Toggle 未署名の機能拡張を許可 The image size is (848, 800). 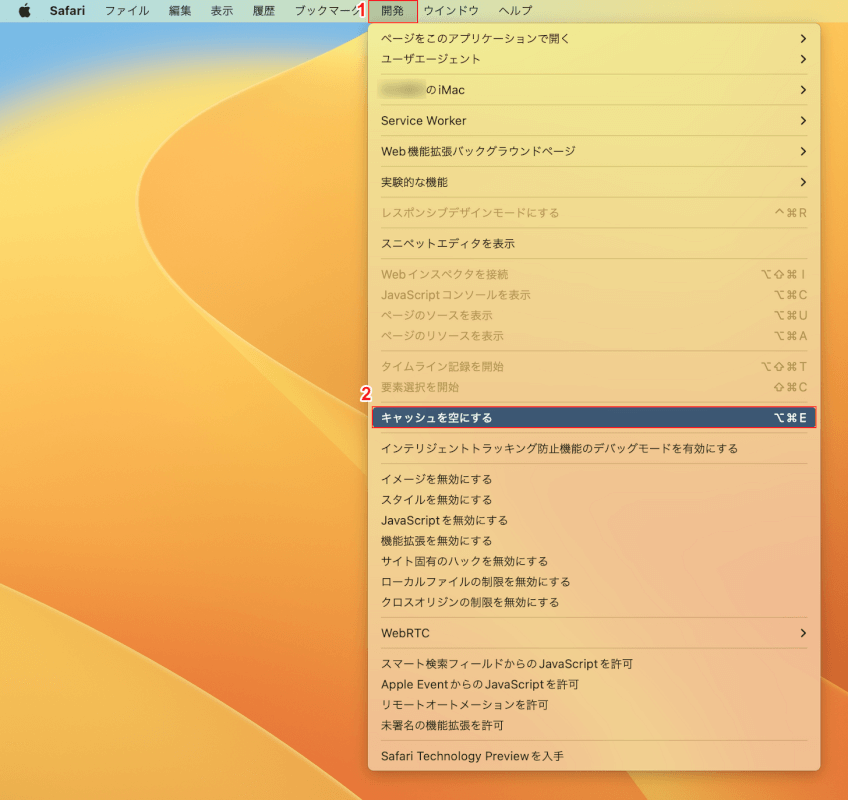(594, 726)
